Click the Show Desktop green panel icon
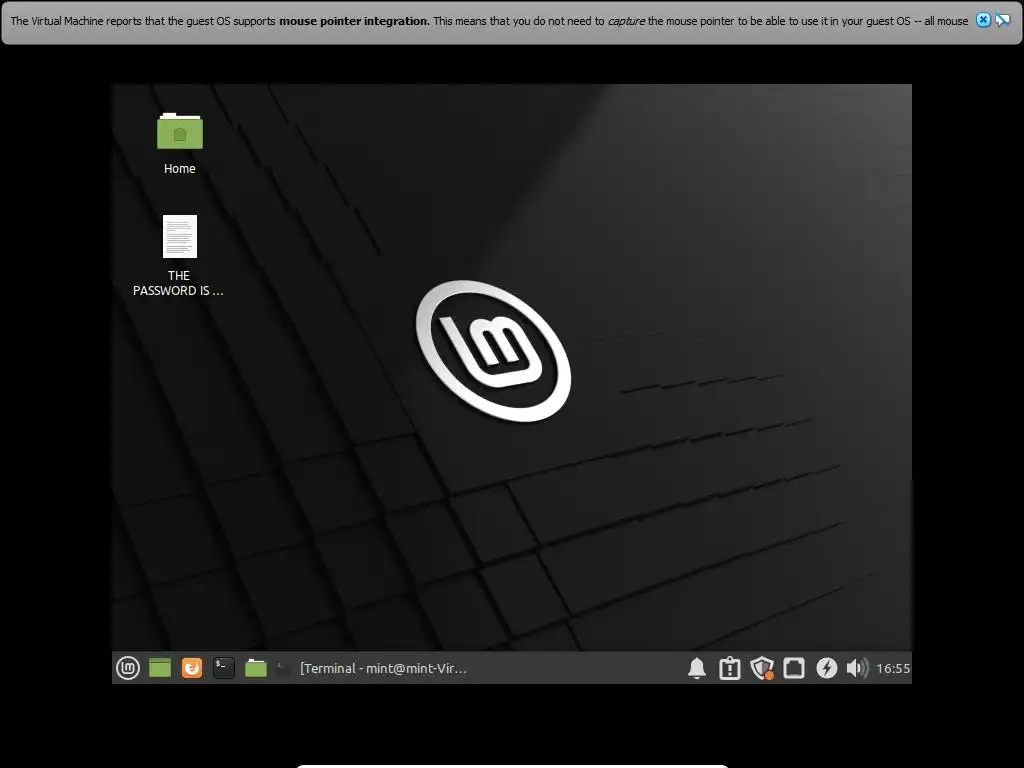Viewport: 1024px width, 768px height. coord(160,667)
